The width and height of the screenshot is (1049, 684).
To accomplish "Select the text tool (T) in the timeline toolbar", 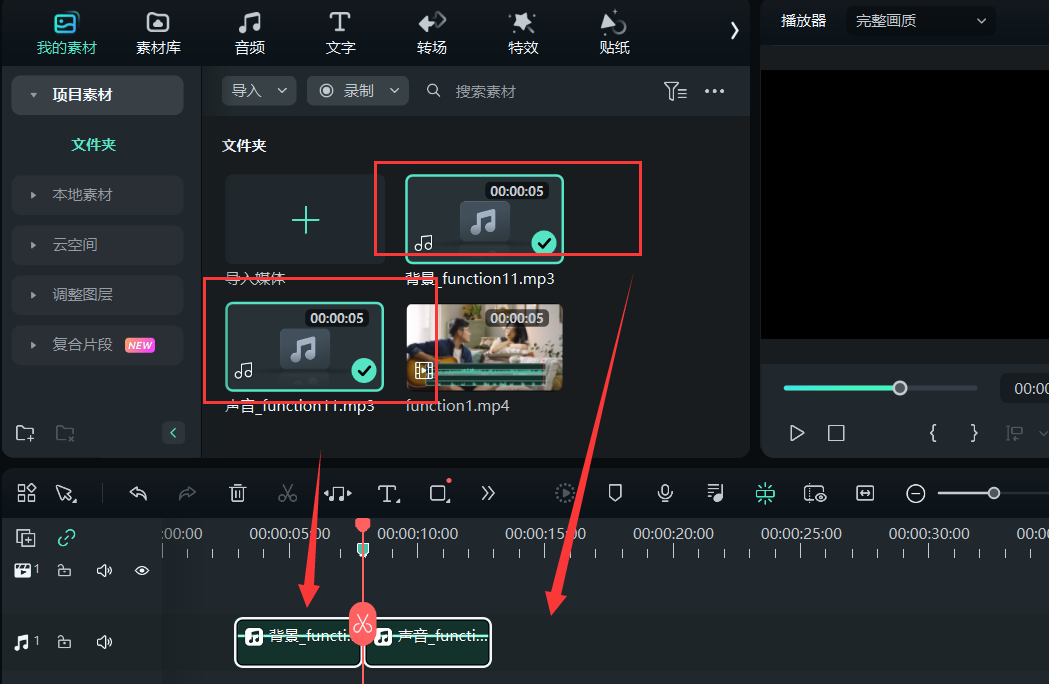I will (x=388, y=493).
